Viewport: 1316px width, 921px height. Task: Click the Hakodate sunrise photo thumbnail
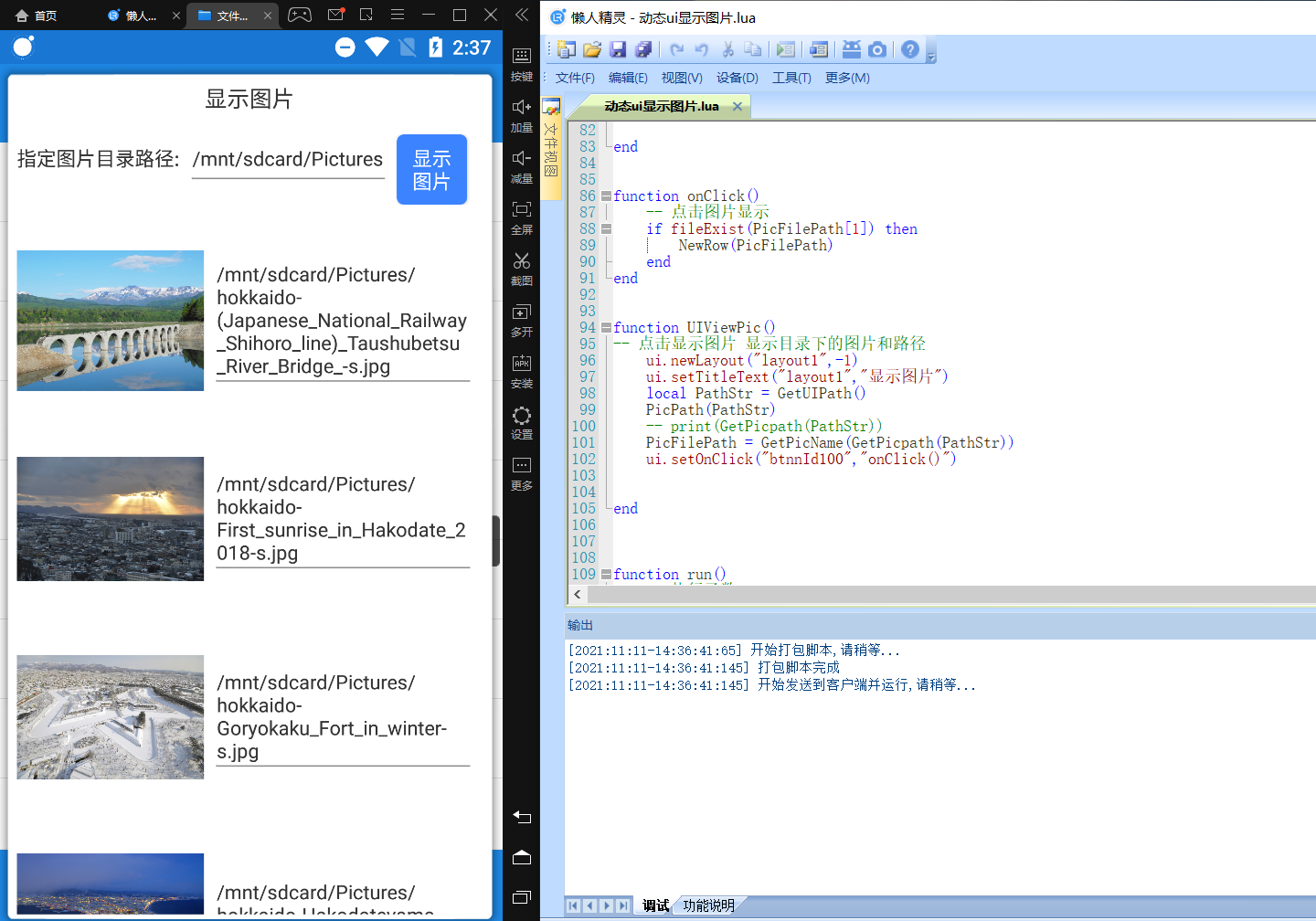point(111,519)
